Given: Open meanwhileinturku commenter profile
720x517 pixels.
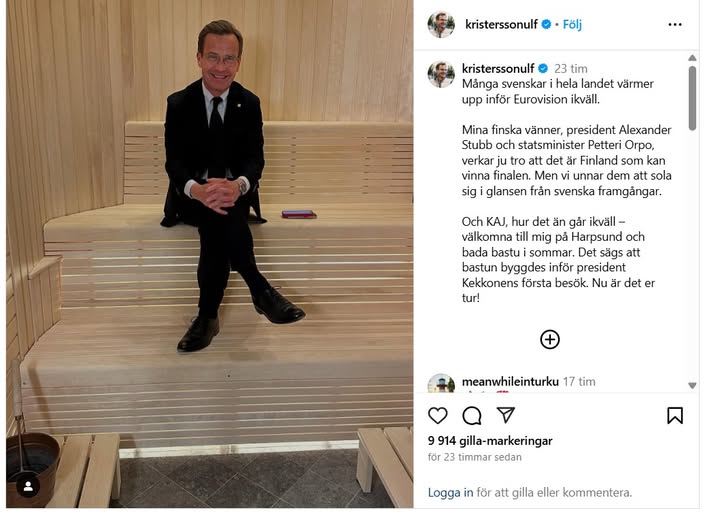Looking at the screenshot, I should tap(510, 382).
